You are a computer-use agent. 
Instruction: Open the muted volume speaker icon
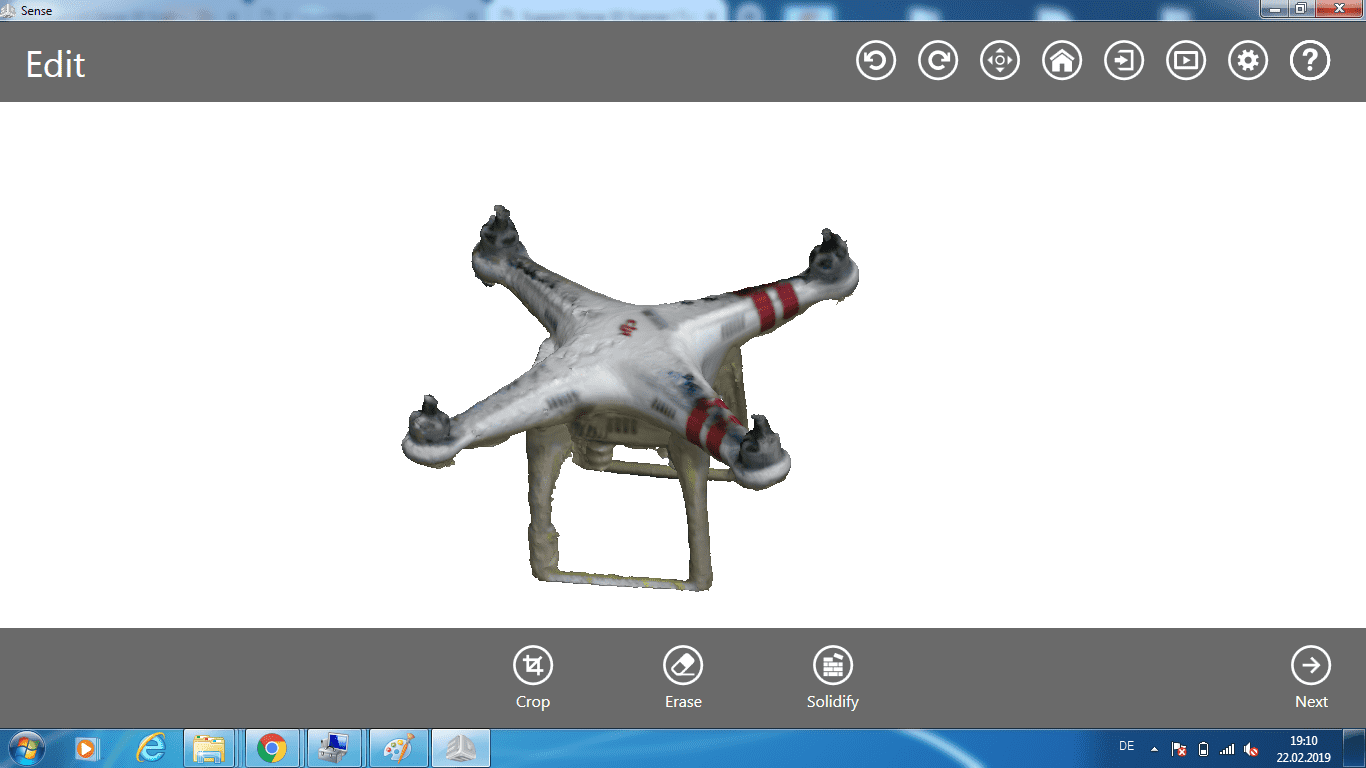1251,748
